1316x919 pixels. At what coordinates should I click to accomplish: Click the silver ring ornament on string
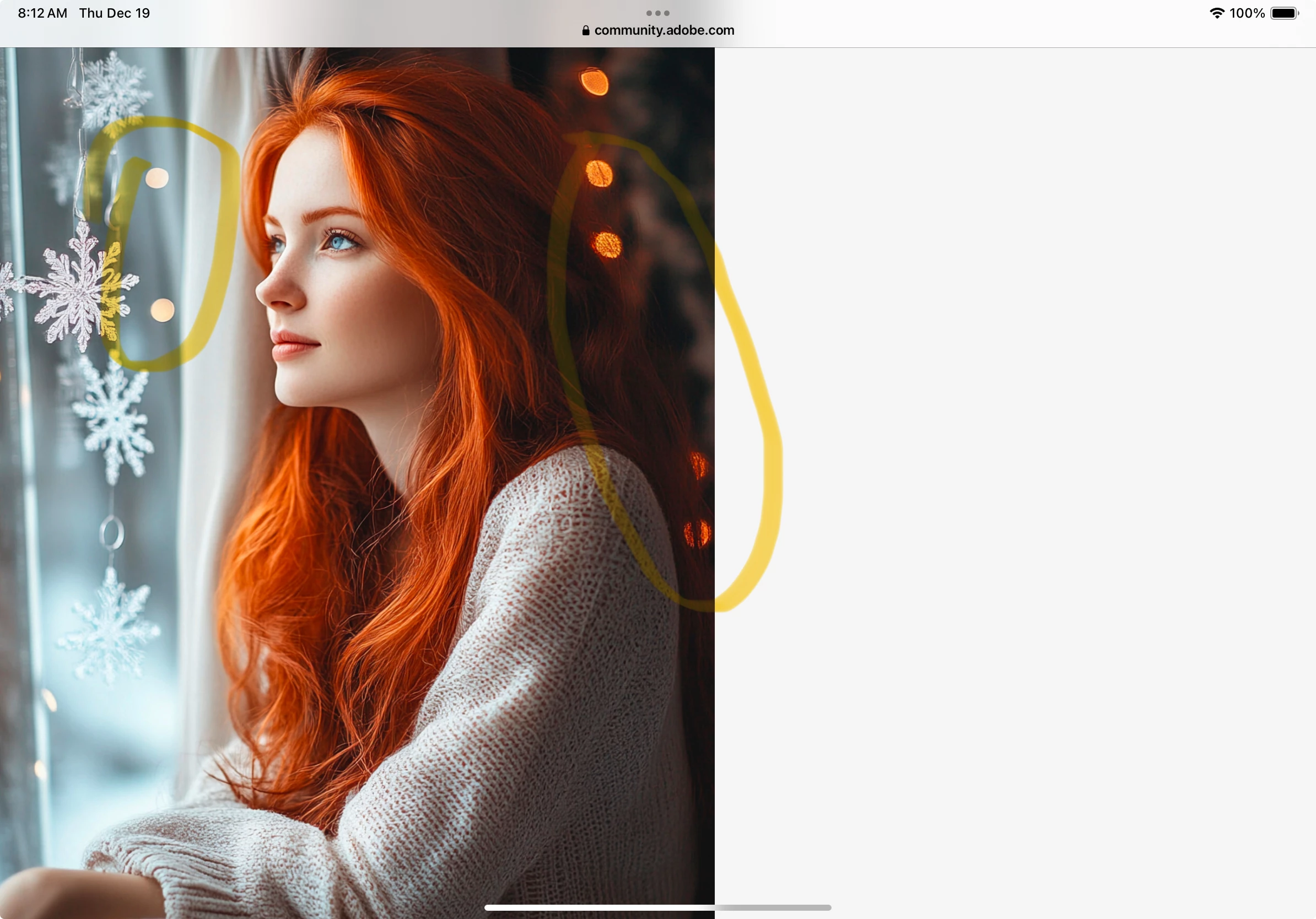111,533
